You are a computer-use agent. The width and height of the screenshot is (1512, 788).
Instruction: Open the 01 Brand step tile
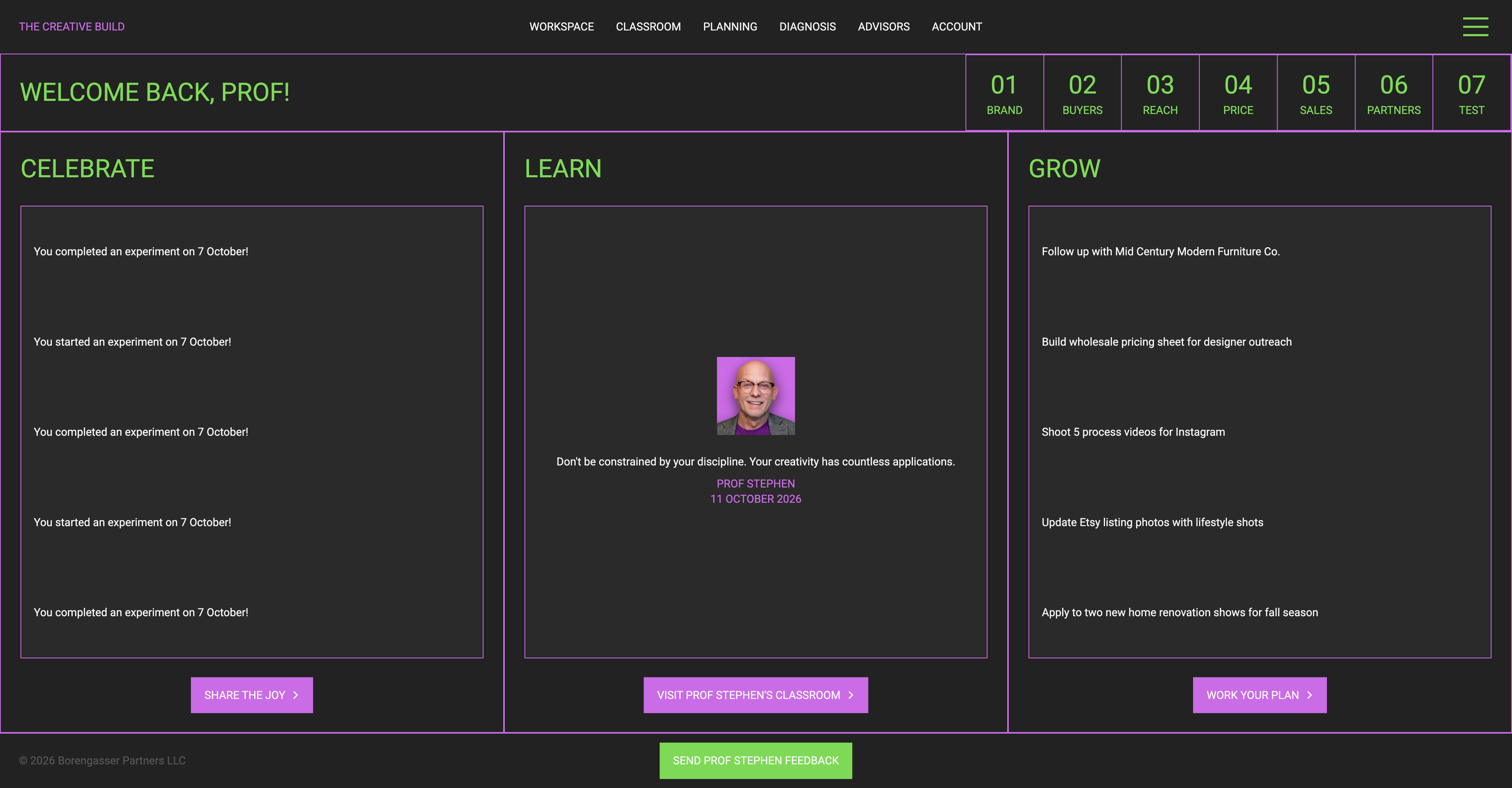pos(1004,93)
